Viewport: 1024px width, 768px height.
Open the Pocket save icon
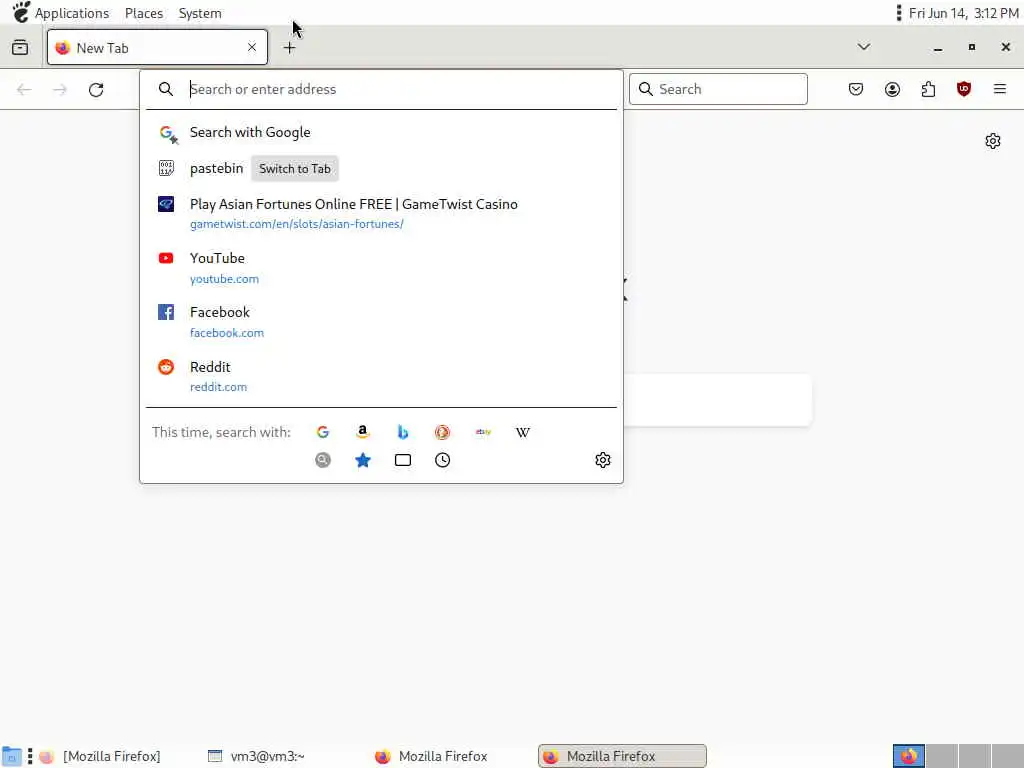pos(856,89)
